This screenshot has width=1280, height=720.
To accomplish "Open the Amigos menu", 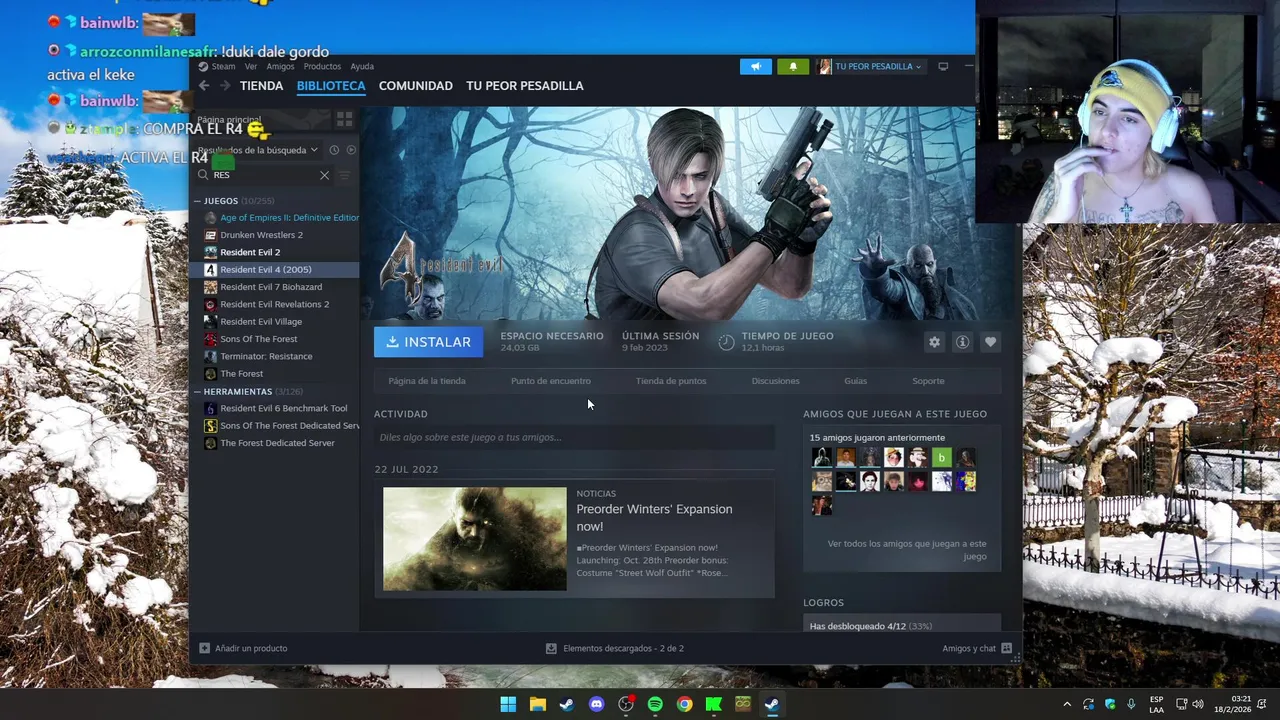I will pyautogui.click(x=280, y=67).
